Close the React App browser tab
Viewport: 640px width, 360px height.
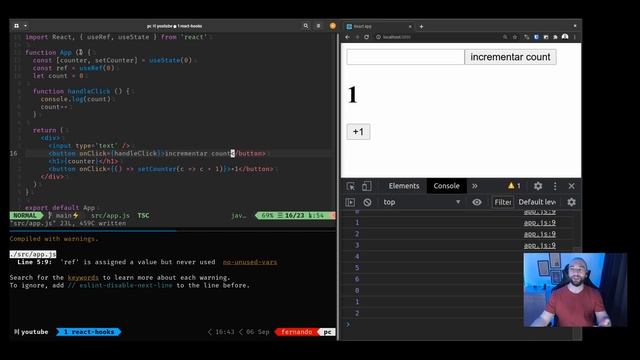[410, 27]
